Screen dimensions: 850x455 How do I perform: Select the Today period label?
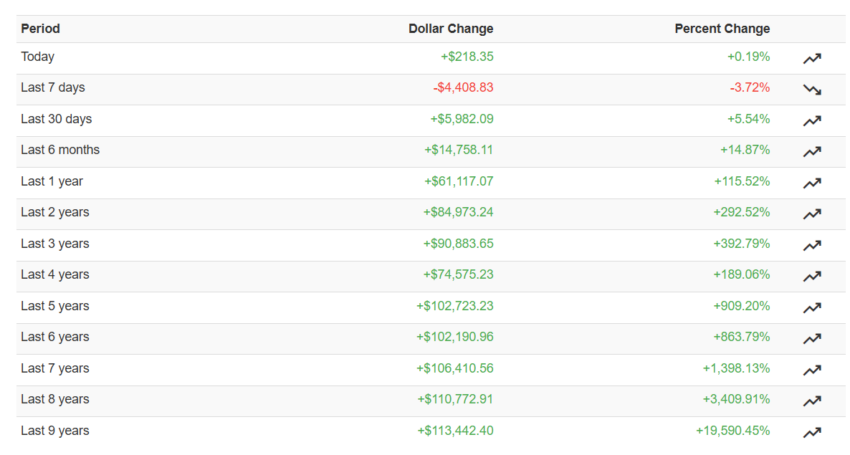click(38, 57)
